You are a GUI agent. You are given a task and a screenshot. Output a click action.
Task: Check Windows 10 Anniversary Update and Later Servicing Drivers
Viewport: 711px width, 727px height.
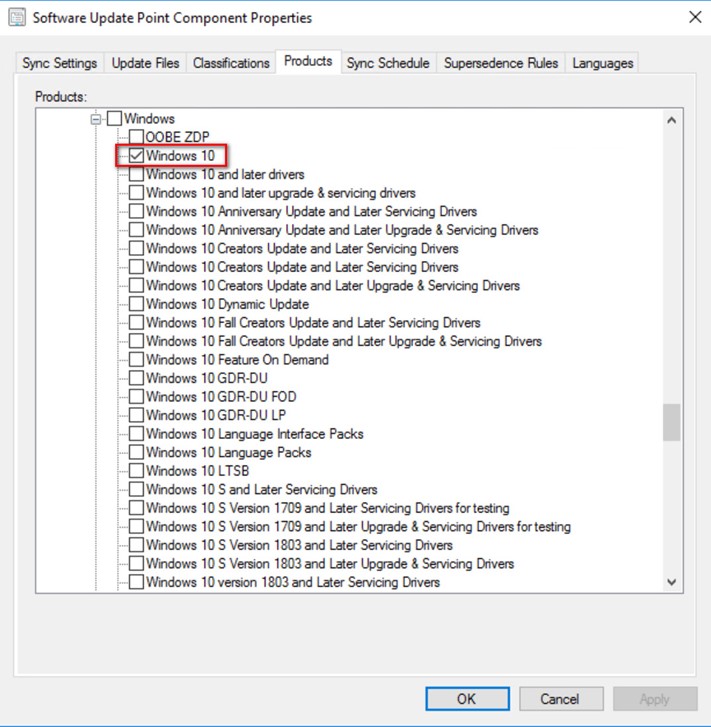click(136, 211)
